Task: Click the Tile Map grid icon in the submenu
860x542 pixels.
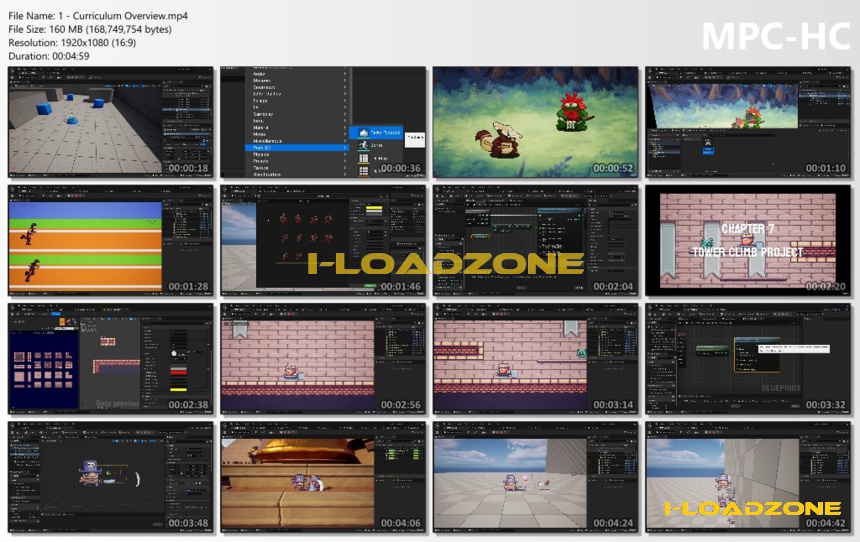Action: click(363, 159)
